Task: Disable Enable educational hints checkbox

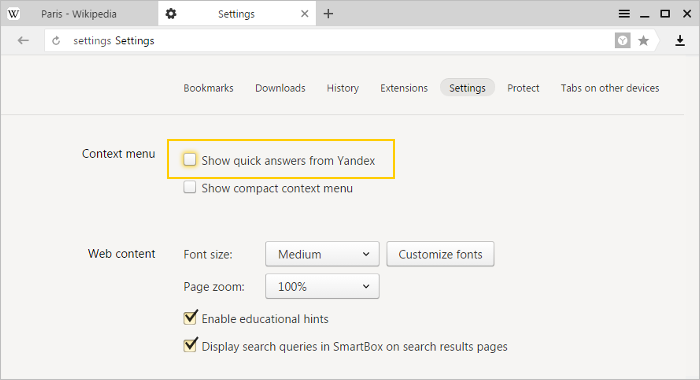Action: (x=190, y=317)
